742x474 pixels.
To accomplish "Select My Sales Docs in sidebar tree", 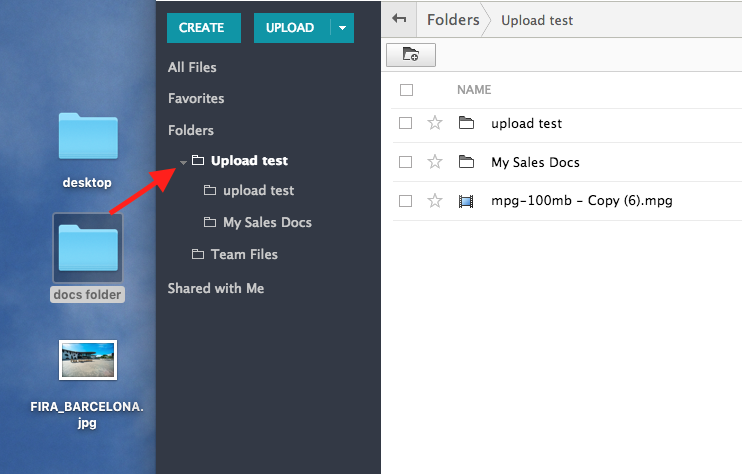I will tap(267, 222).
